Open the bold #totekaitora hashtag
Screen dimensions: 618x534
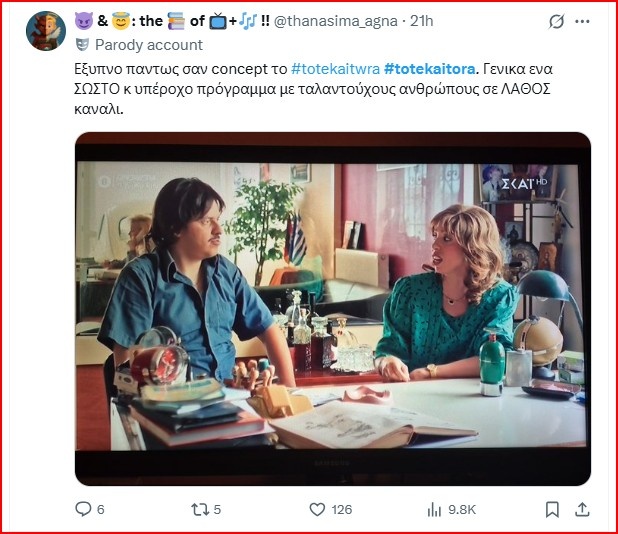click(429, 69)
